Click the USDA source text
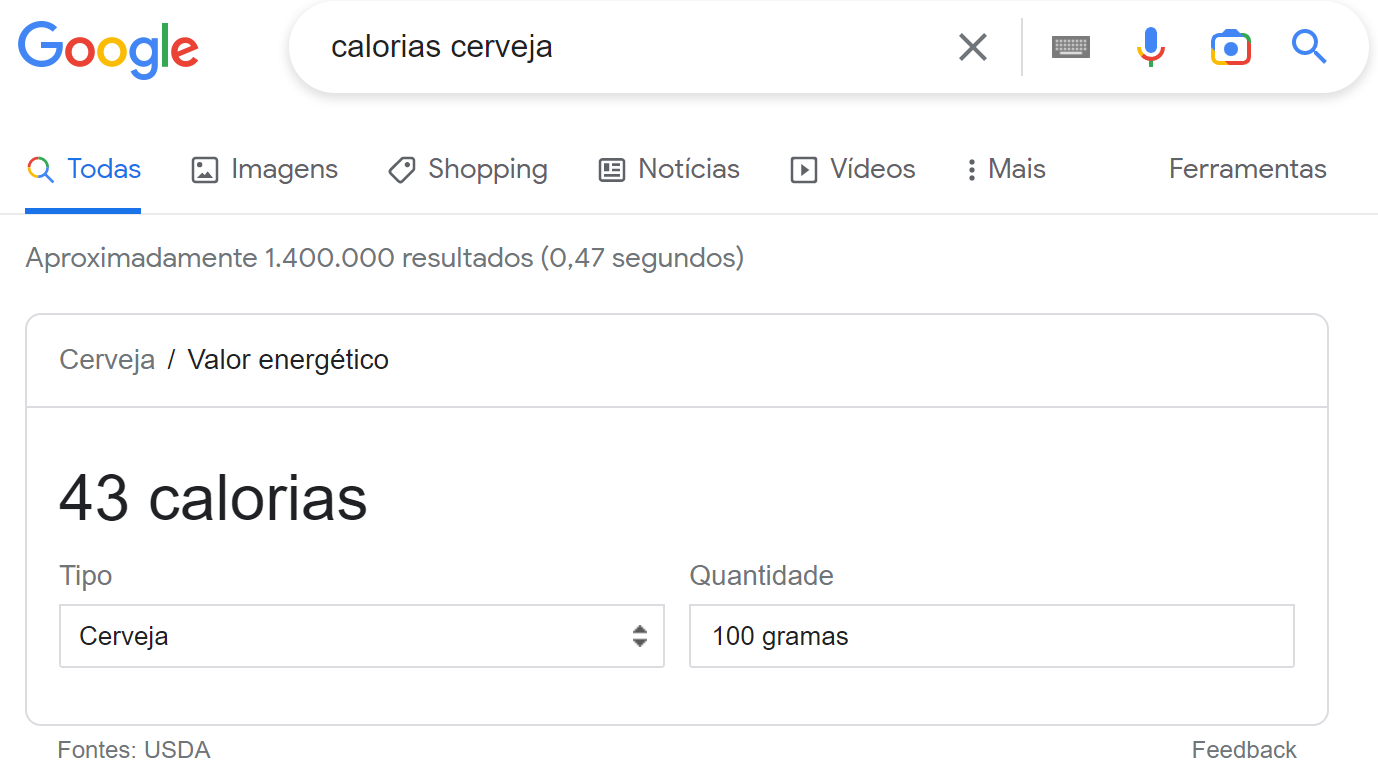This screenshot has width=1378, height=774. 177,750
